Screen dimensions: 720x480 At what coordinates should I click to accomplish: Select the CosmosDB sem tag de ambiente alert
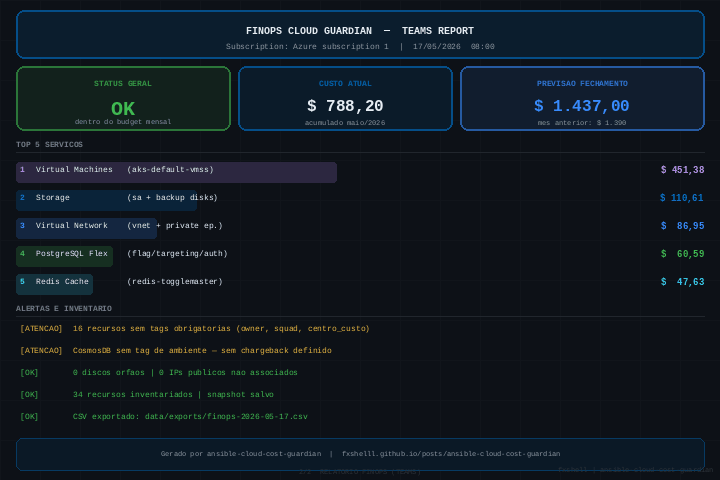click(202, 350)
